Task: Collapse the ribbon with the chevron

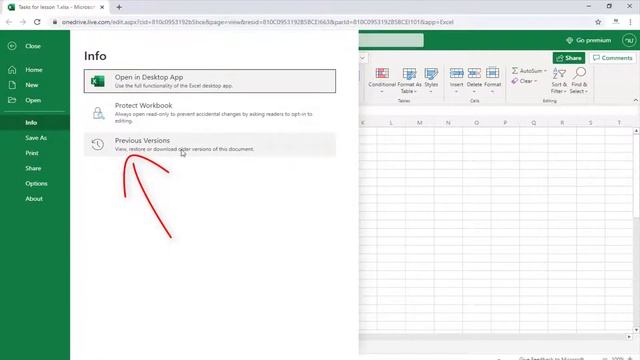Action: (635, 100)
